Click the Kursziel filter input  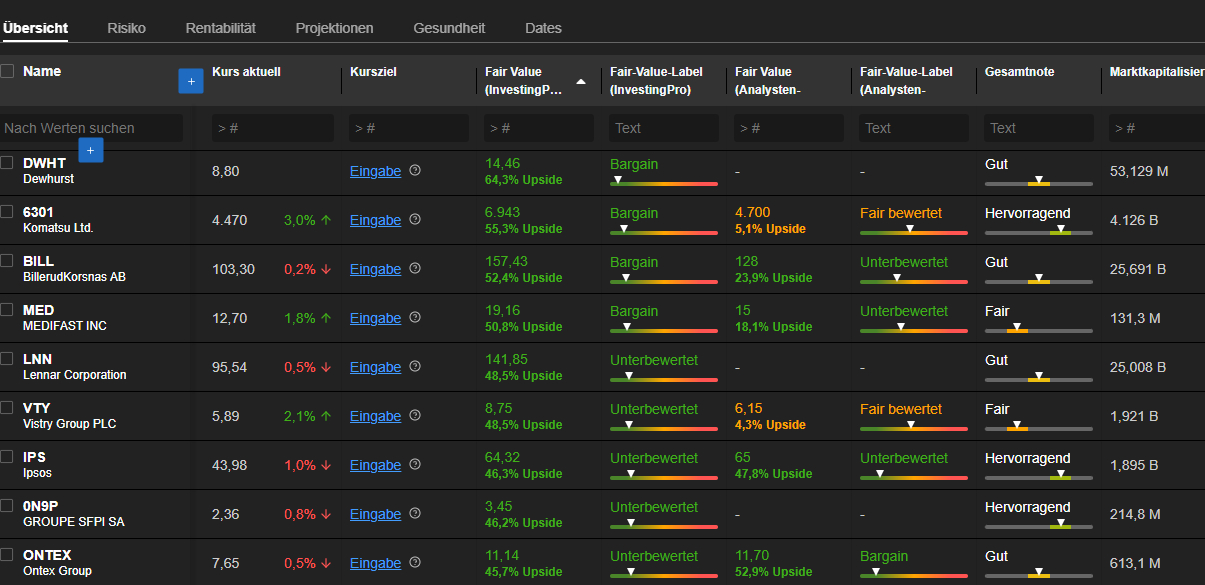[x=408, y=128]
